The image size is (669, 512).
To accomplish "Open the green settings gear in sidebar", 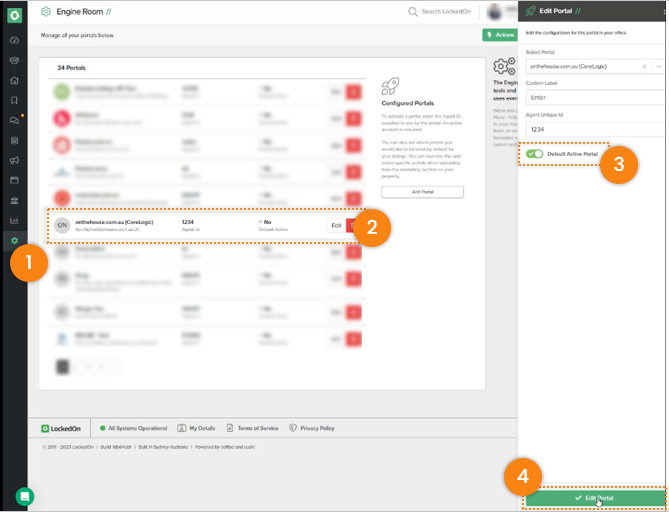I will [x=14, y=240].
